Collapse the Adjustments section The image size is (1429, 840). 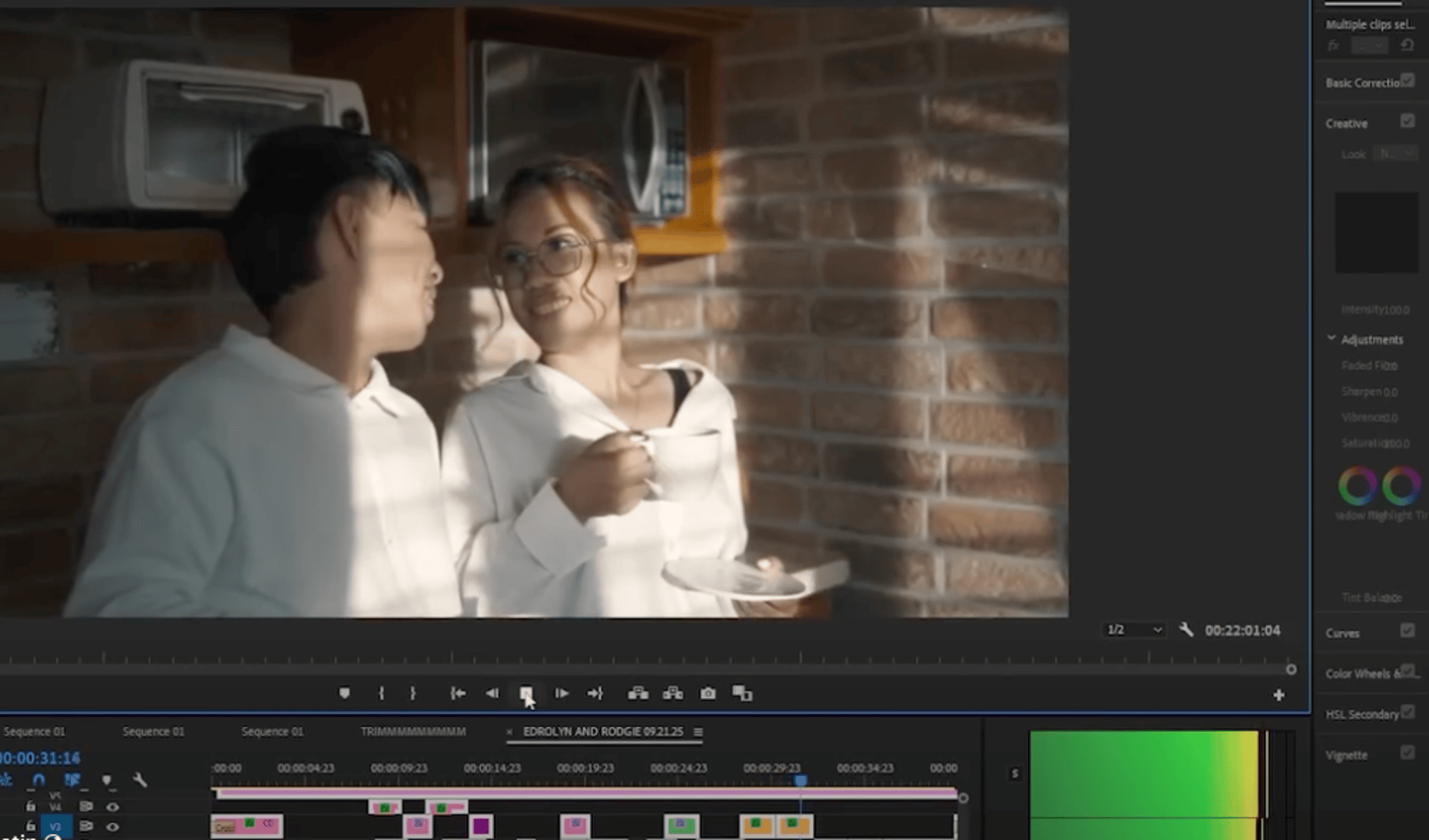(x=1332, y=339)
